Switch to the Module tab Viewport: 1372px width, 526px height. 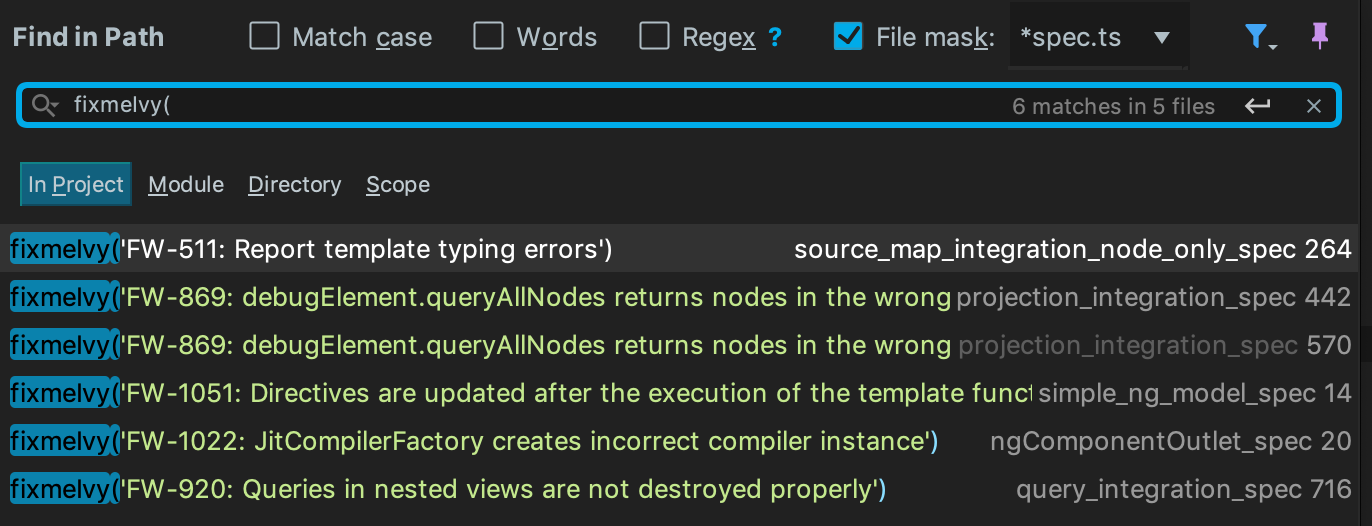186,185
